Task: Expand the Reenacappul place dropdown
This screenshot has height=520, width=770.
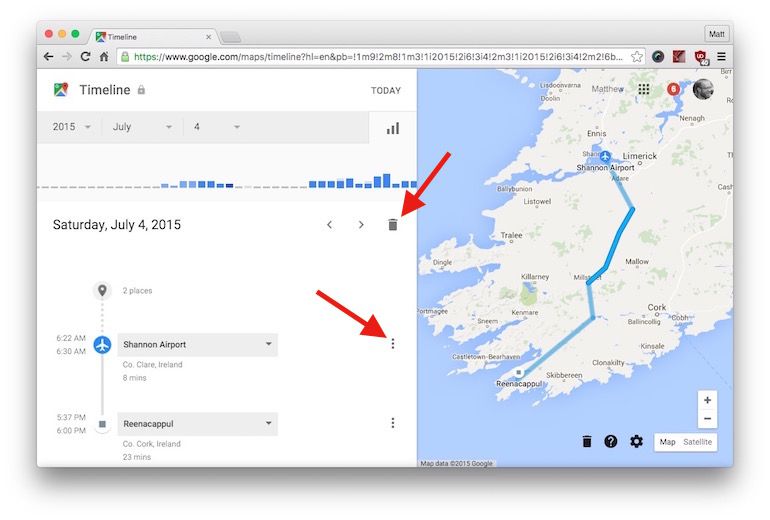Action: pos(197,424)
